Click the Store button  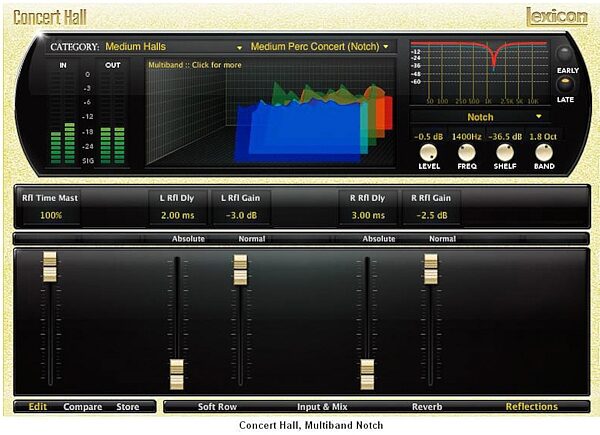pos(128,406)
